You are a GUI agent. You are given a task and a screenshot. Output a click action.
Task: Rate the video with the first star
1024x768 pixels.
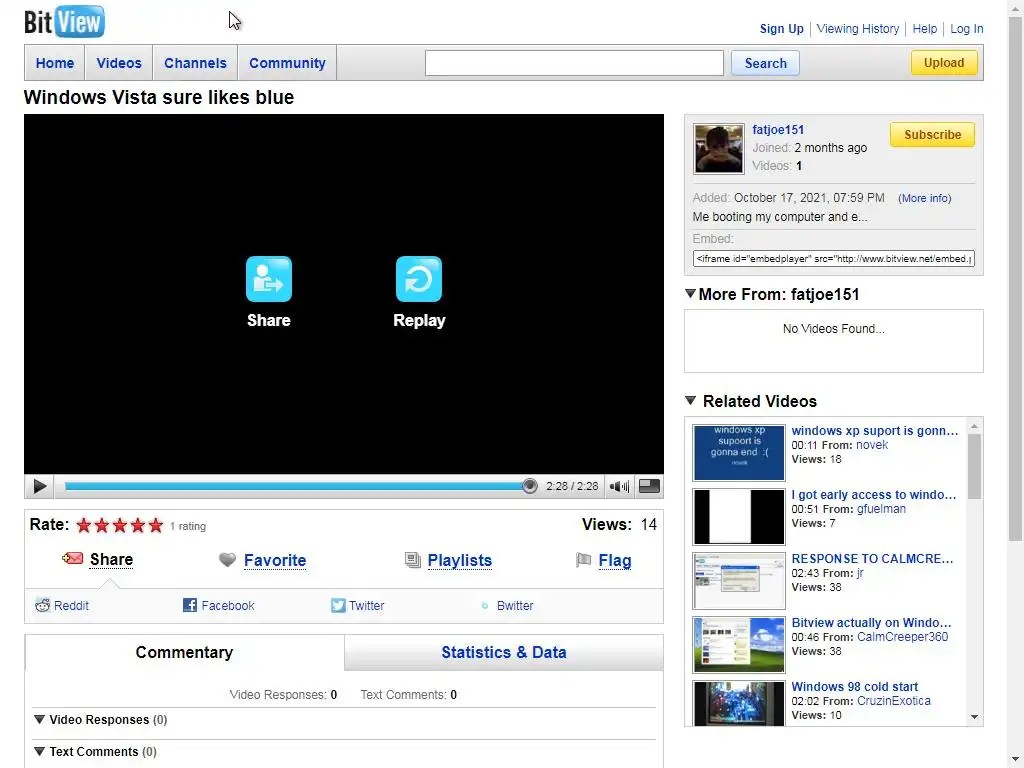84,525
